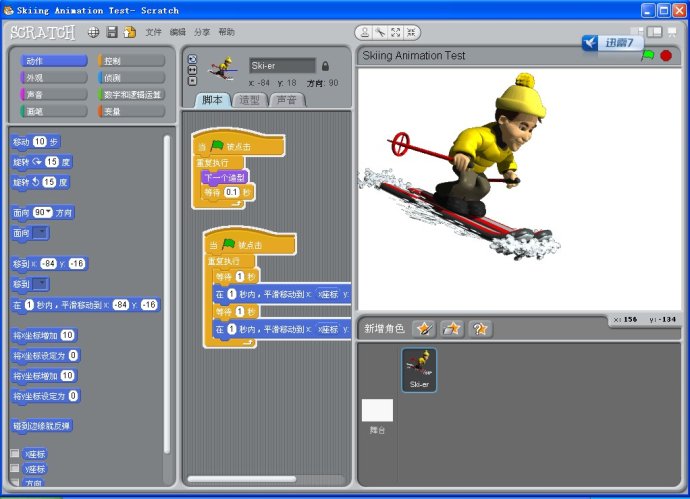This screenshot has width=690, height=499.
Task: Select the duplicate stamp tool
Action: point(365,32)
